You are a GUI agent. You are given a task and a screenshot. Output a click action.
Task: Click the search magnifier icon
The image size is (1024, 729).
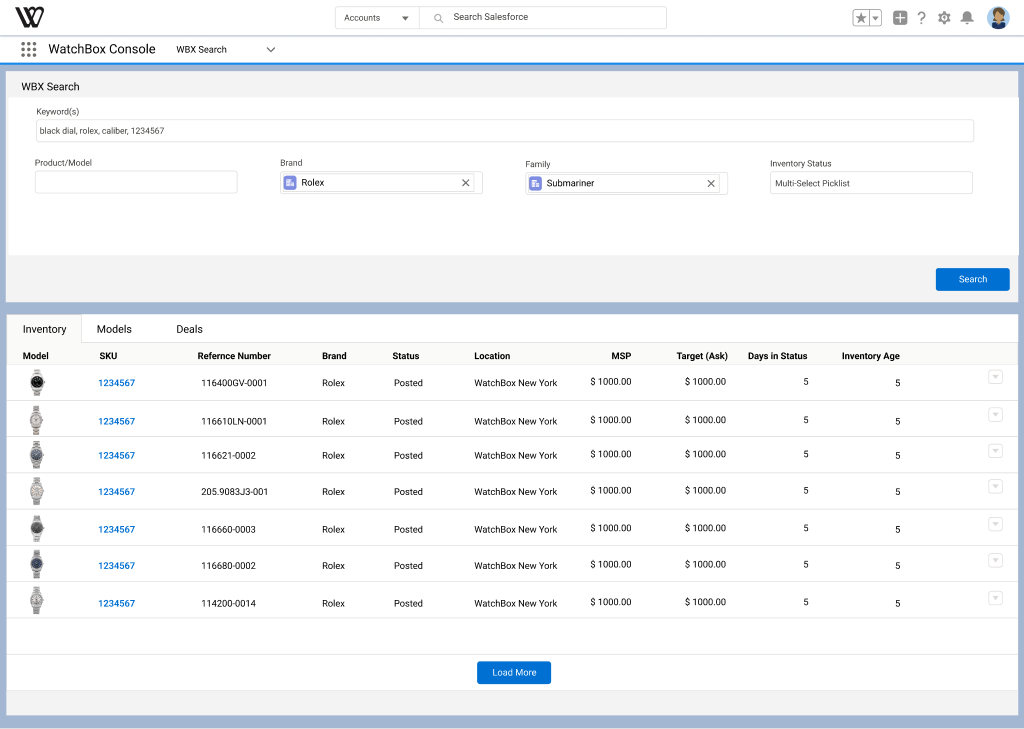pyautogui.click(x=438, y=18)
